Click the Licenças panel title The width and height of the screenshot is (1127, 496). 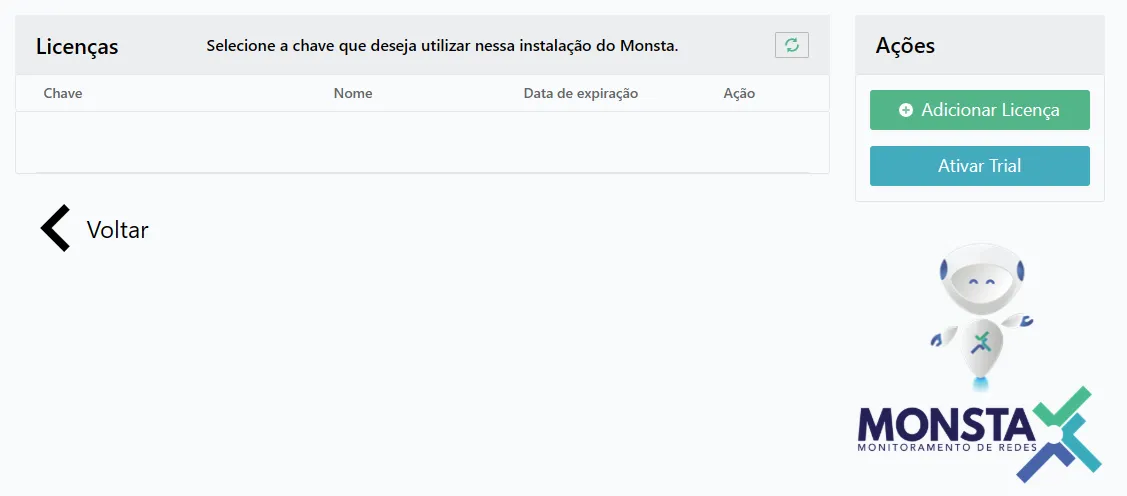click(77, 47)
